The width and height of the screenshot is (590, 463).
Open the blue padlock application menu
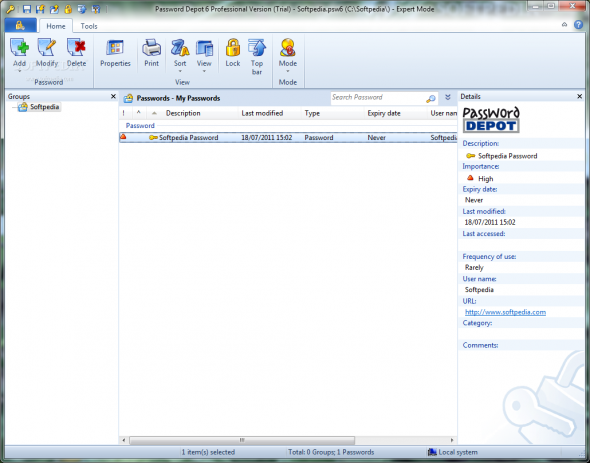pos(20,26)
